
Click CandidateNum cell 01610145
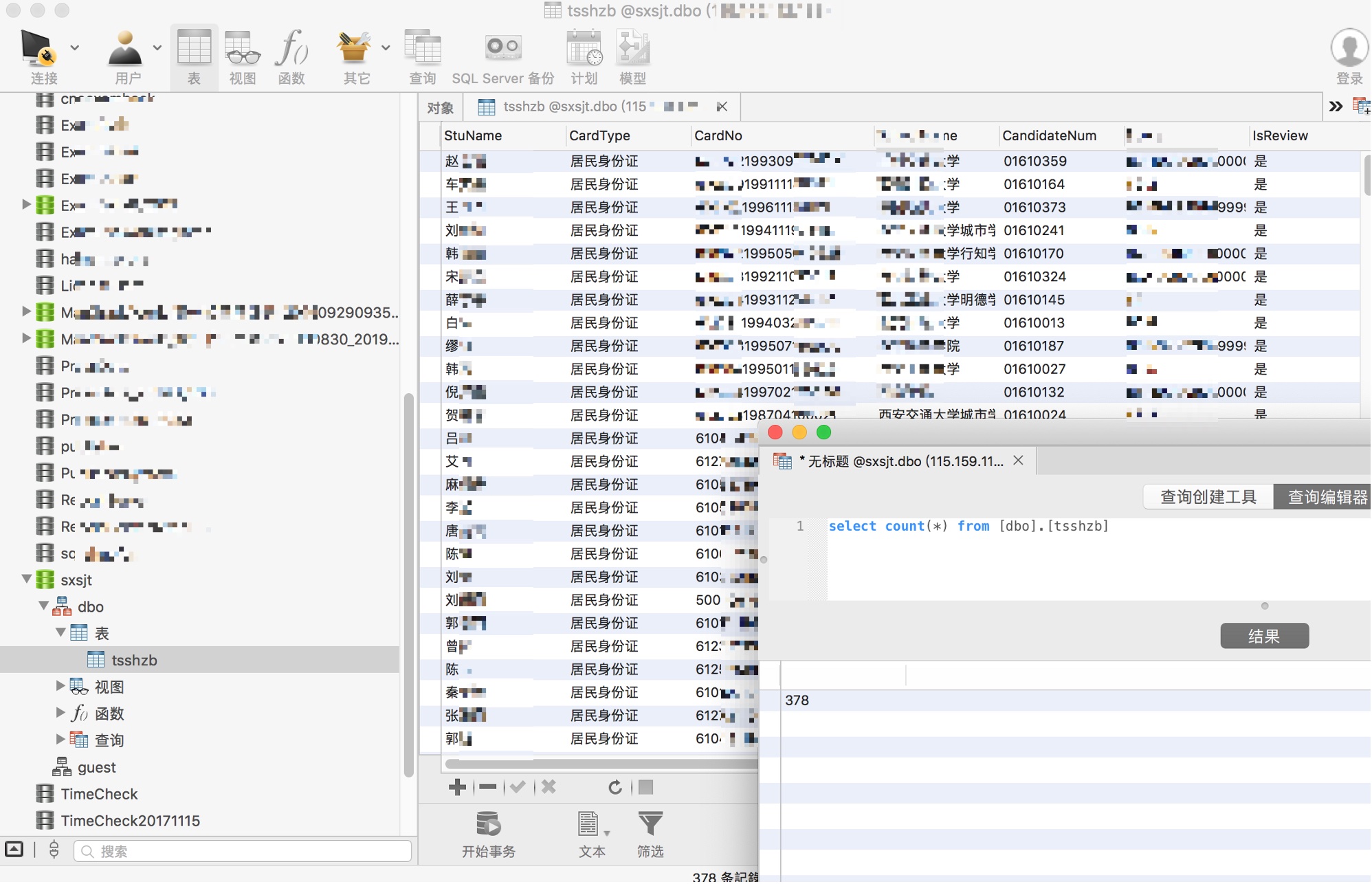click(x=1034, y=300)
